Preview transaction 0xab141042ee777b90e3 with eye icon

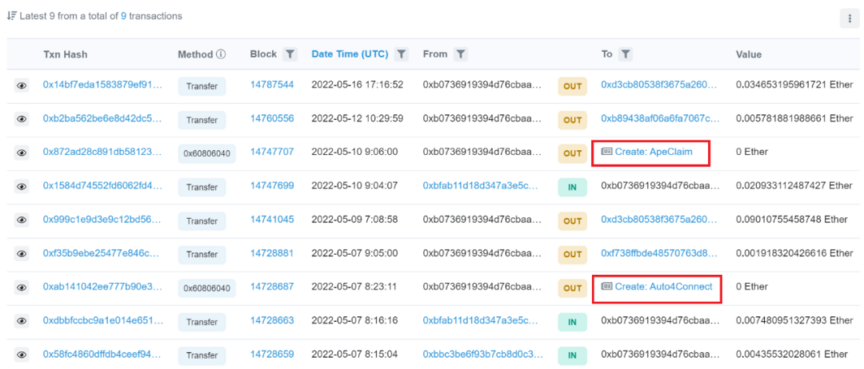21,287
